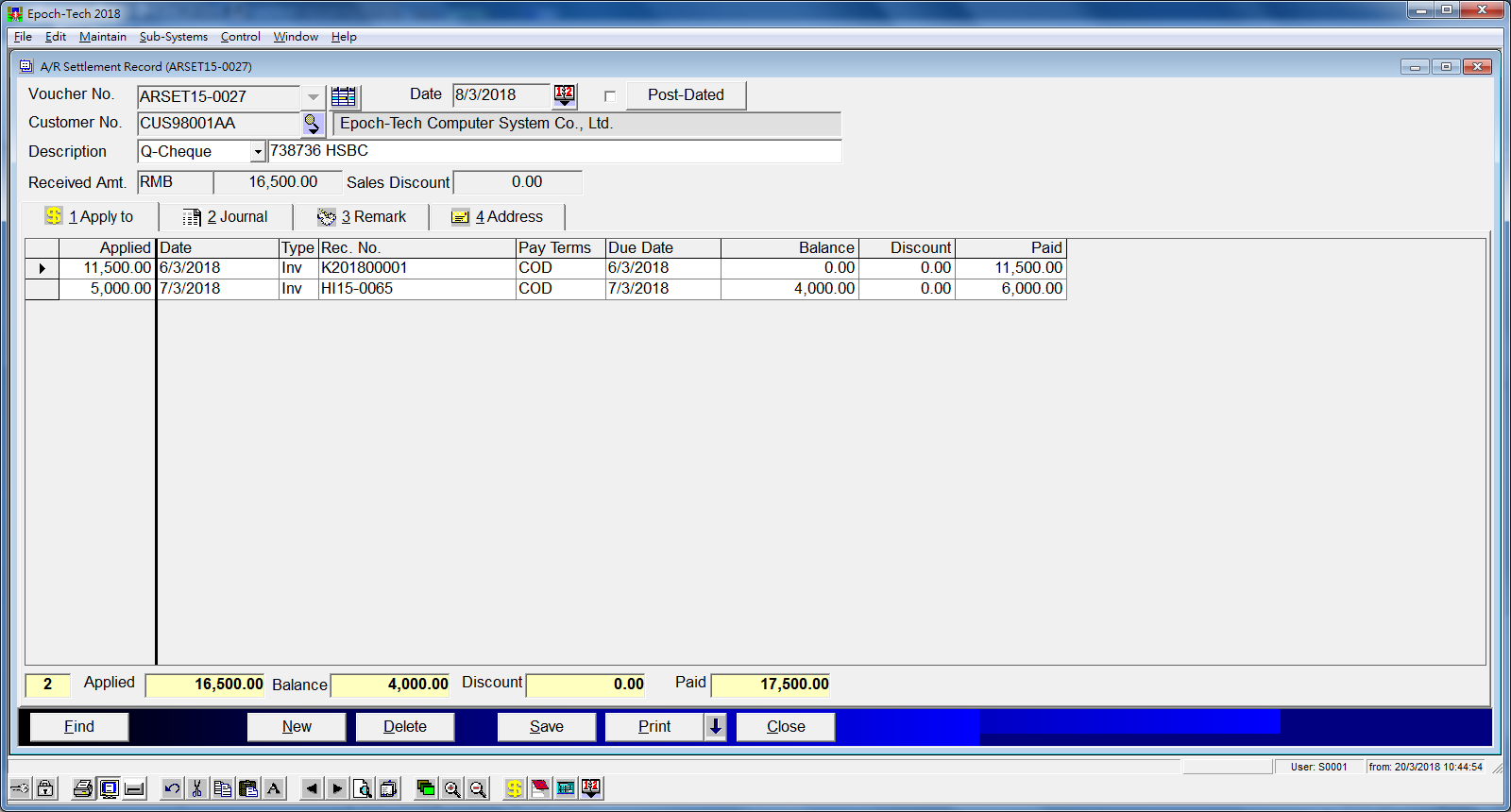This screenshot has width=1511, height=812.
Task: Click the customer lookup magnifier icon
Action: click(313, 124)
